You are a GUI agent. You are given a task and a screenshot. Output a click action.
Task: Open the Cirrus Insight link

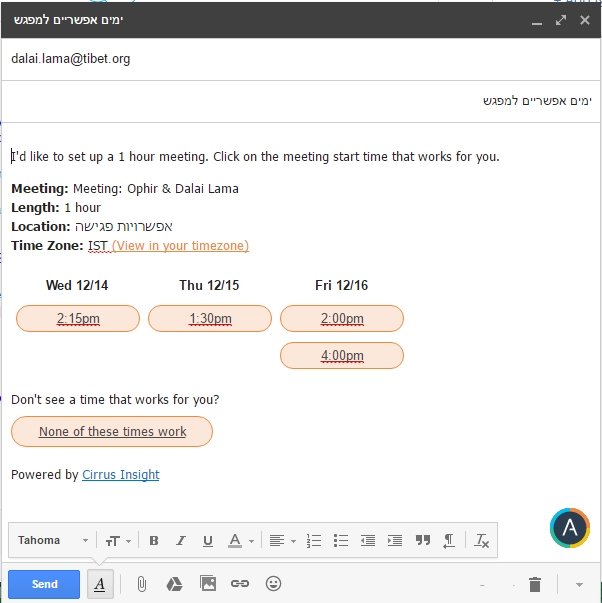click(120, 475)
